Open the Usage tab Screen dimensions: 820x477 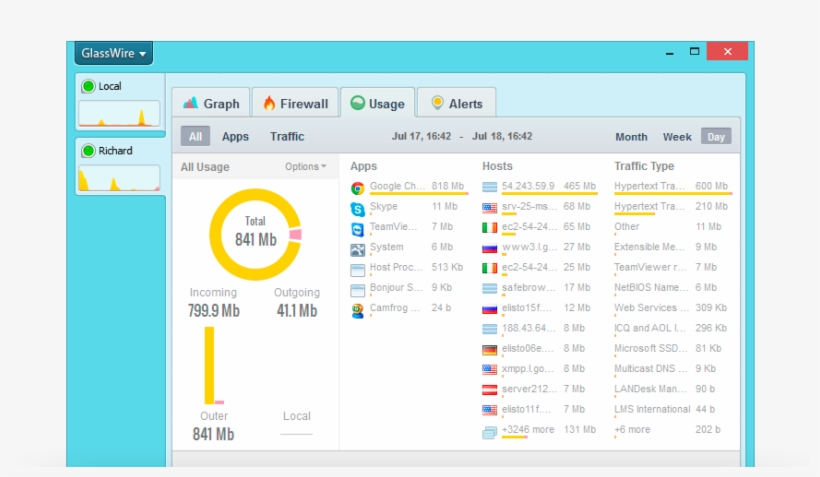(378, 104)
